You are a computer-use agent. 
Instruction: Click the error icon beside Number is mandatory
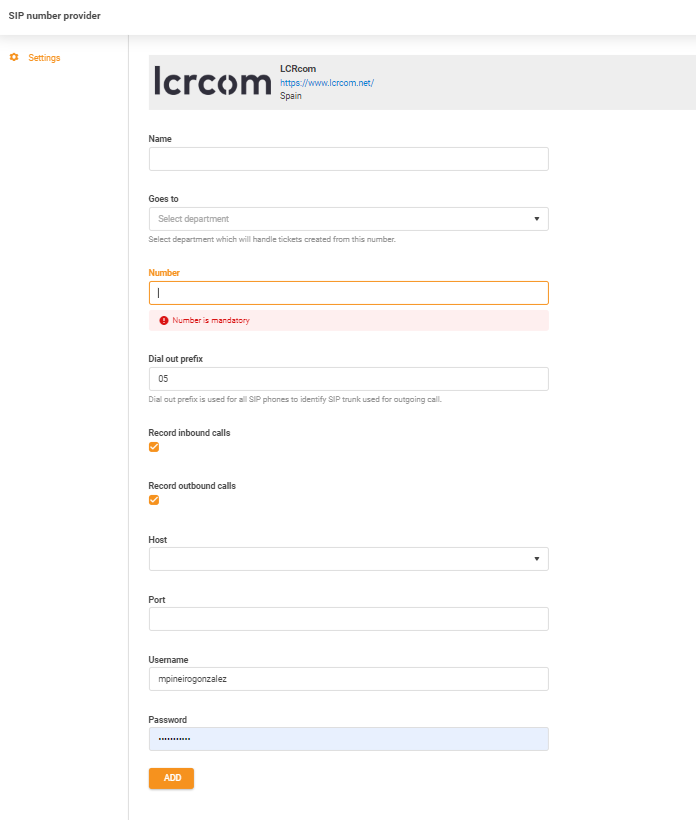click(165, 320)
